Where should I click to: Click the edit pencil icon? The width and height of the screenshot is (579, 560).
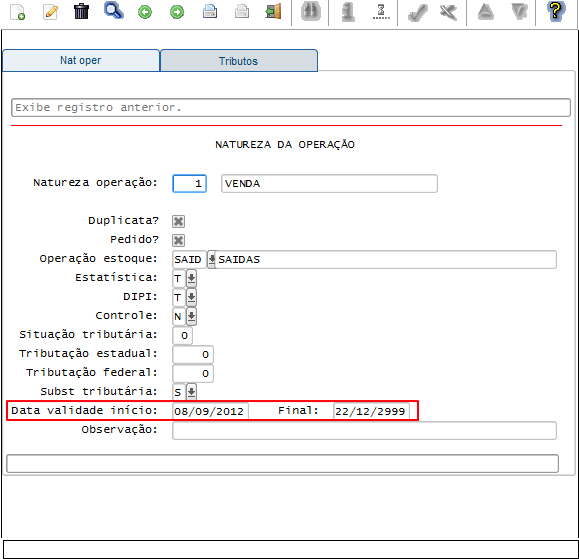pos(50,11)
